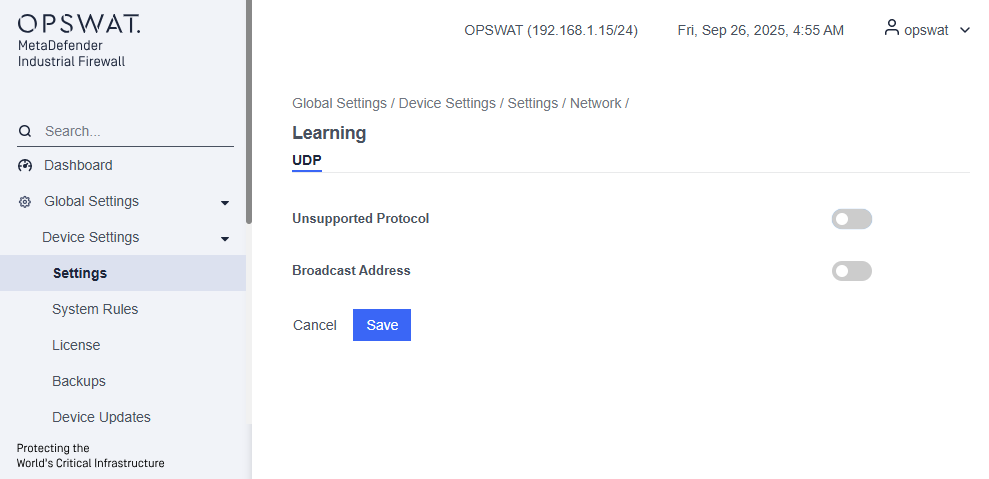Image resolution: width=989 pixels, height=479 pixels.
Task: Follow the Network breadcrumb link
Action: (595, 103)
